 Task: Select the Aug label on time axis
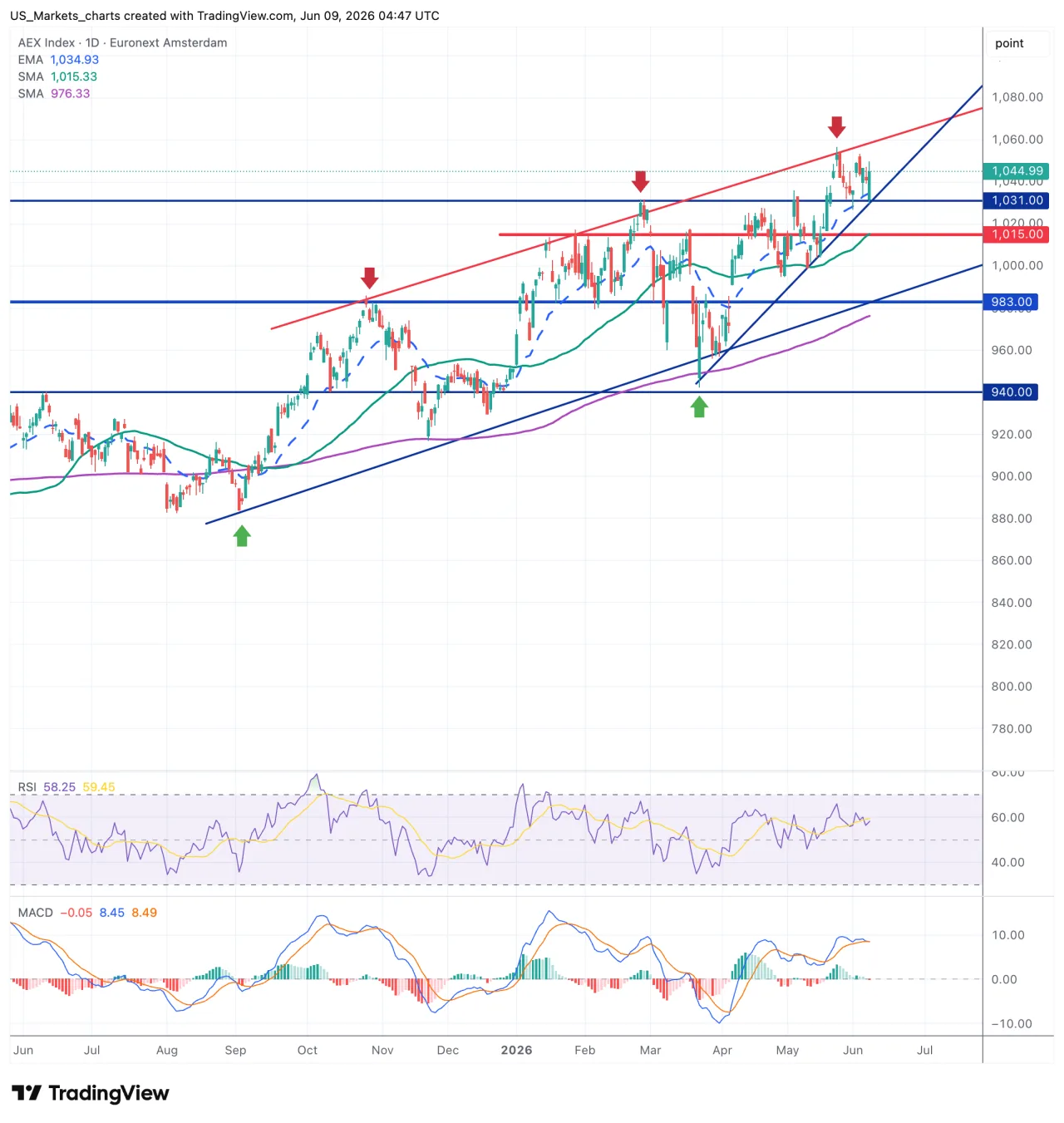pyautogui.click(x=167, y=1051)
